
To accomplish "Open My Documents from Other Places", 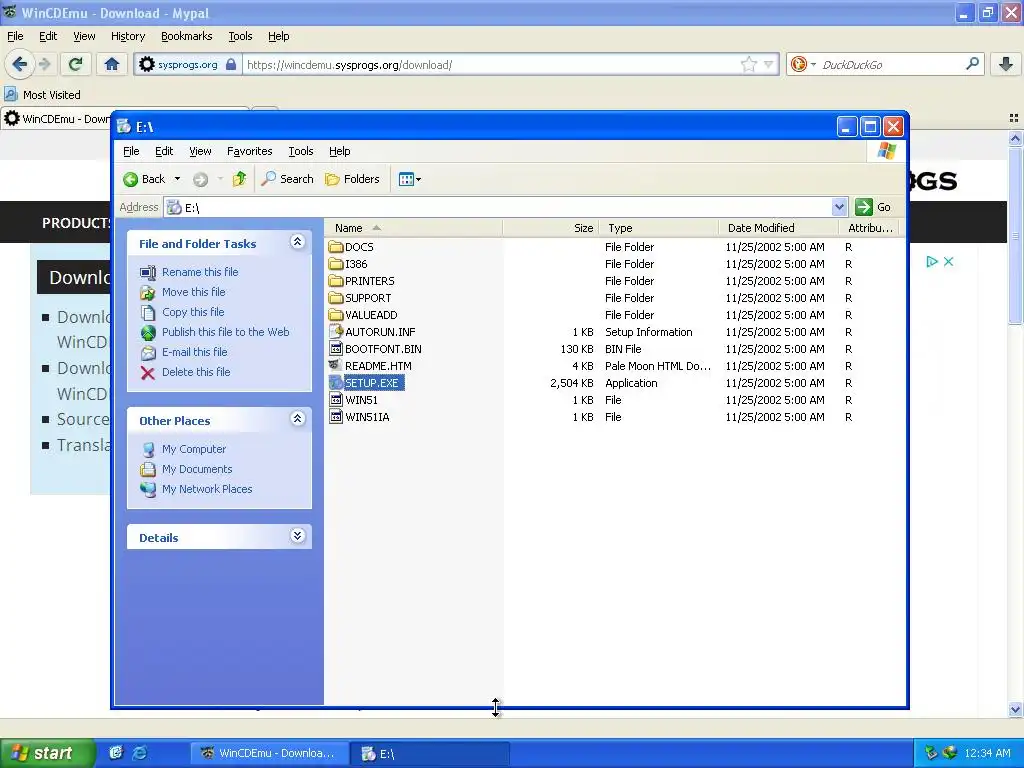I will [x=197, y=469].
